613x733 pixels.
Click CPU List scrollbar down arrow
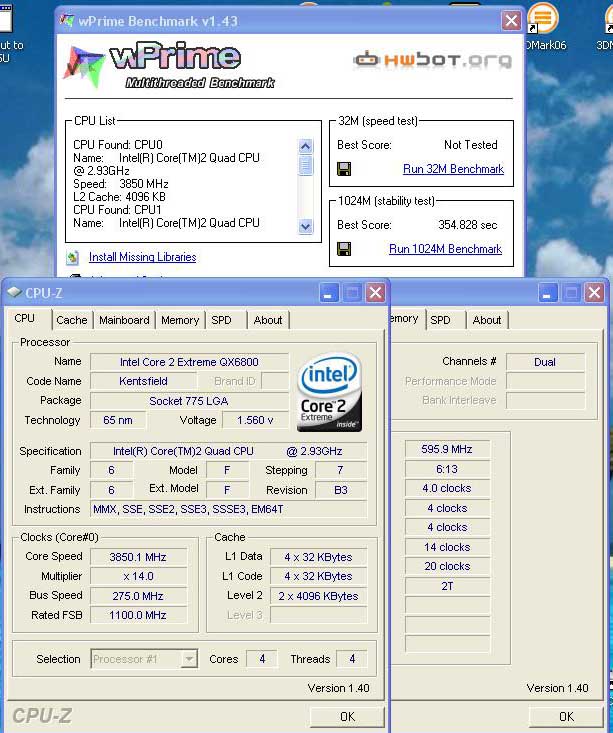[x=305, y=227]
